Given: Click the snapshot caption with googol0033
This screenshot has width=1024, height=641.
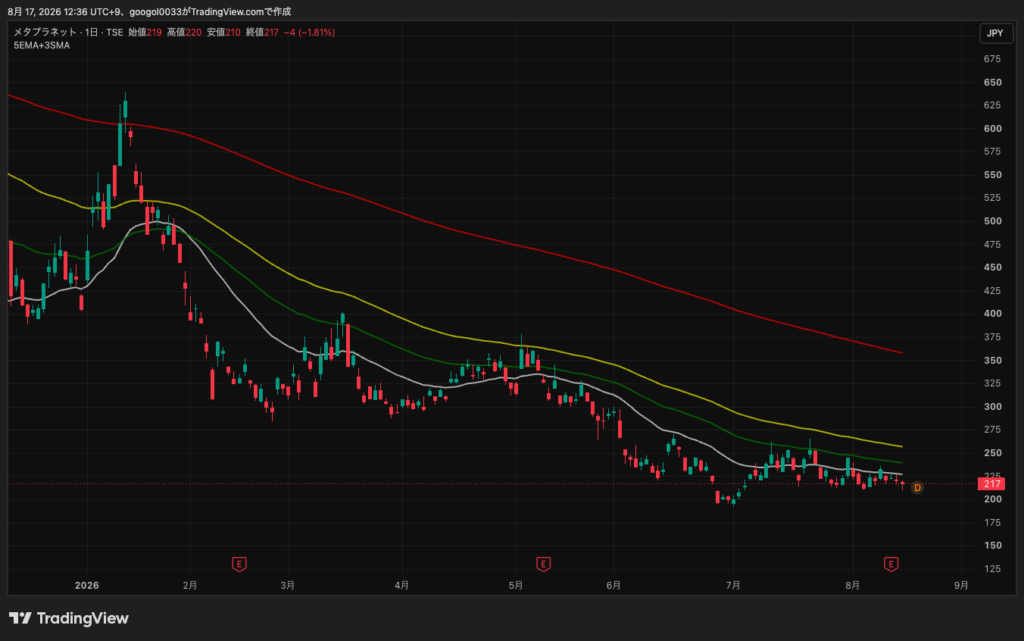Looking at the screenshot, I should point(149,11).
